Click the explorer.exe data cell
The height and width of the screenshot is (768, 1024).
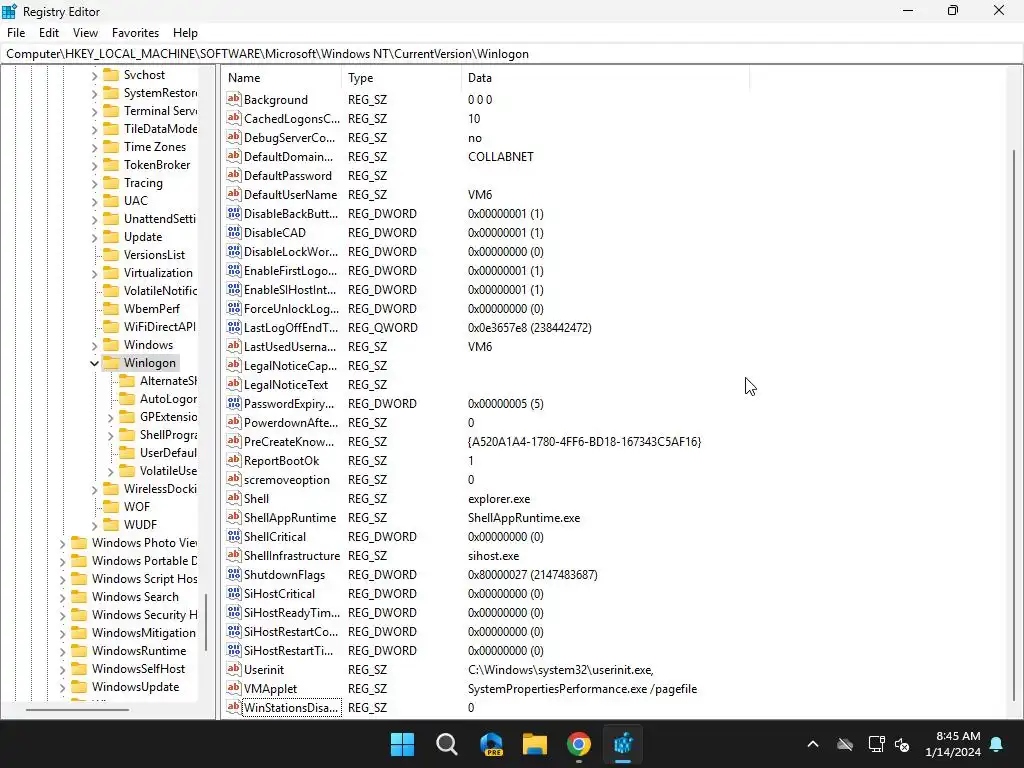click(499, 499)
